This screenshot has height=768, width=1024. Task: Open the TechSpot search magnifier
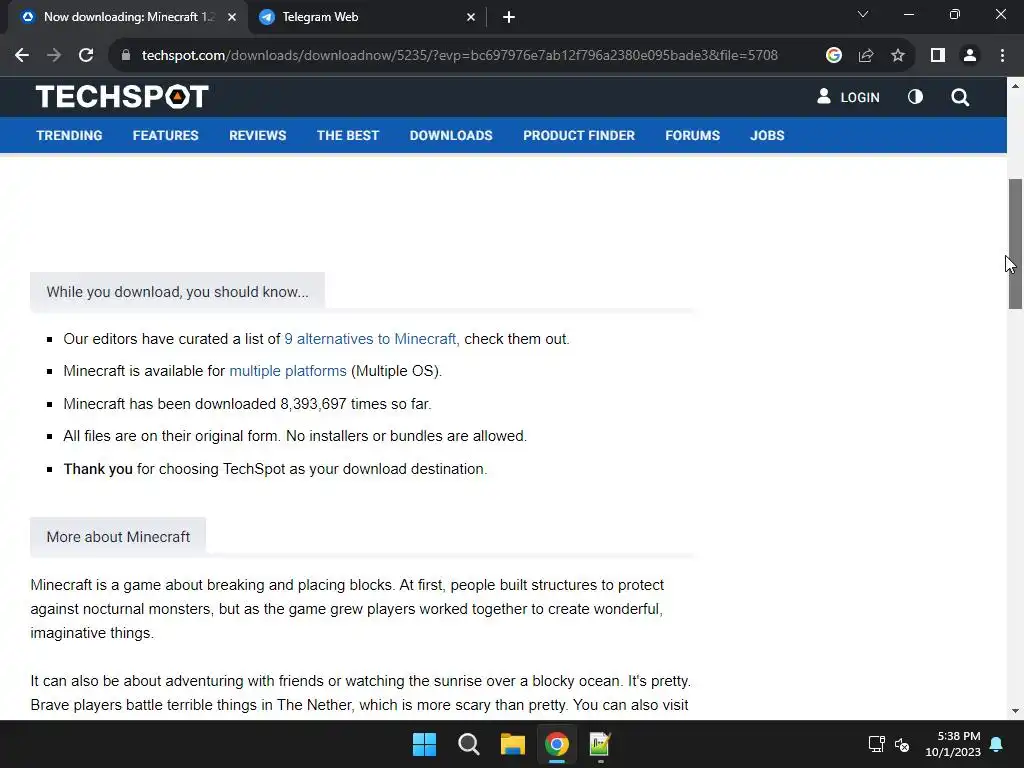[960, 97]
